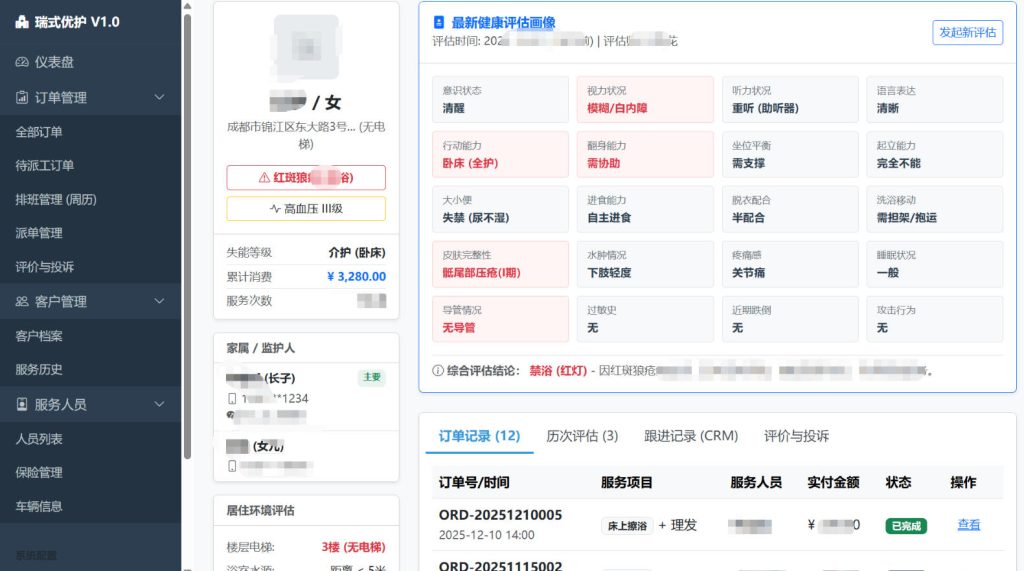Click the 视力状况 模糊/白内障 card
Viewport: 1024px width, 571px height.
pyautogui.click(x=645, y=99)
